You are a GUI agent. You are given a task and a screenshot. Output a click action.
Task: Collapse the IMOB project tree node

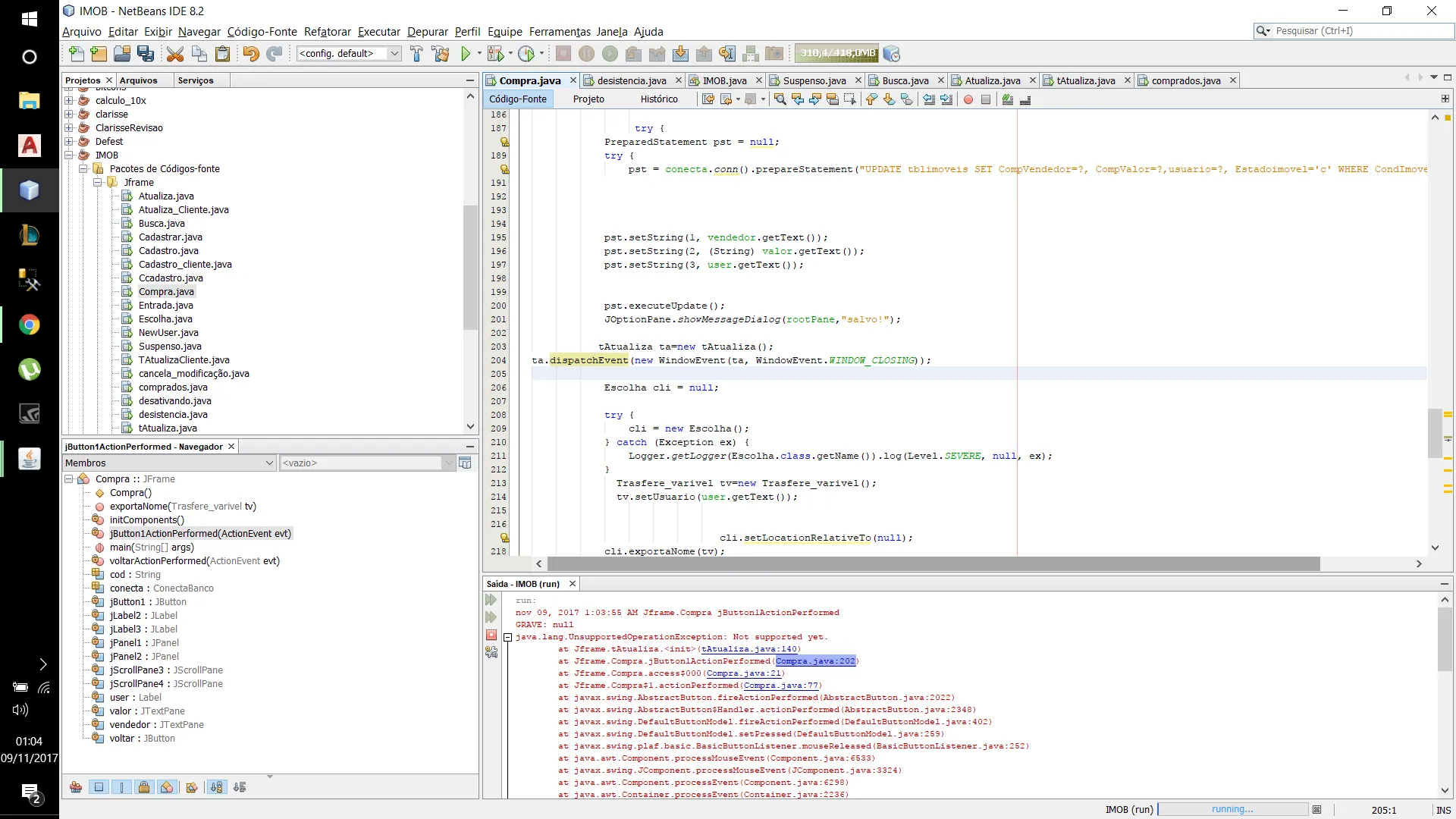point(69,155)
